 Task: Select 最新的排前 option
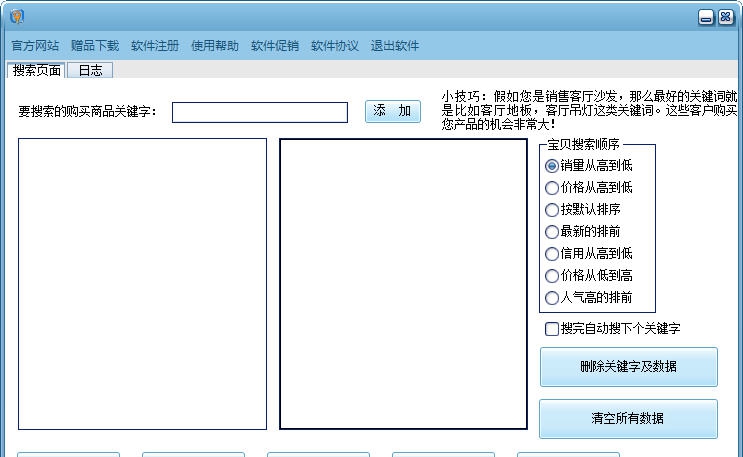583,232
